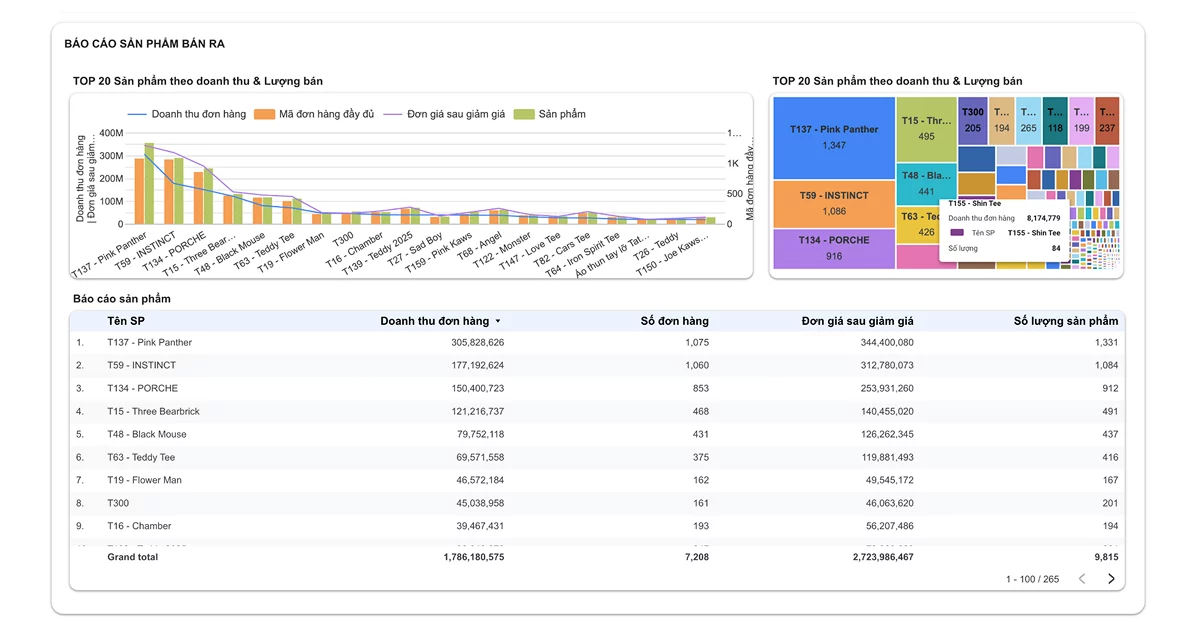Sort table by Tên SP column header
The width and height of the screenshot is (1200, 640).
point(126,321)
